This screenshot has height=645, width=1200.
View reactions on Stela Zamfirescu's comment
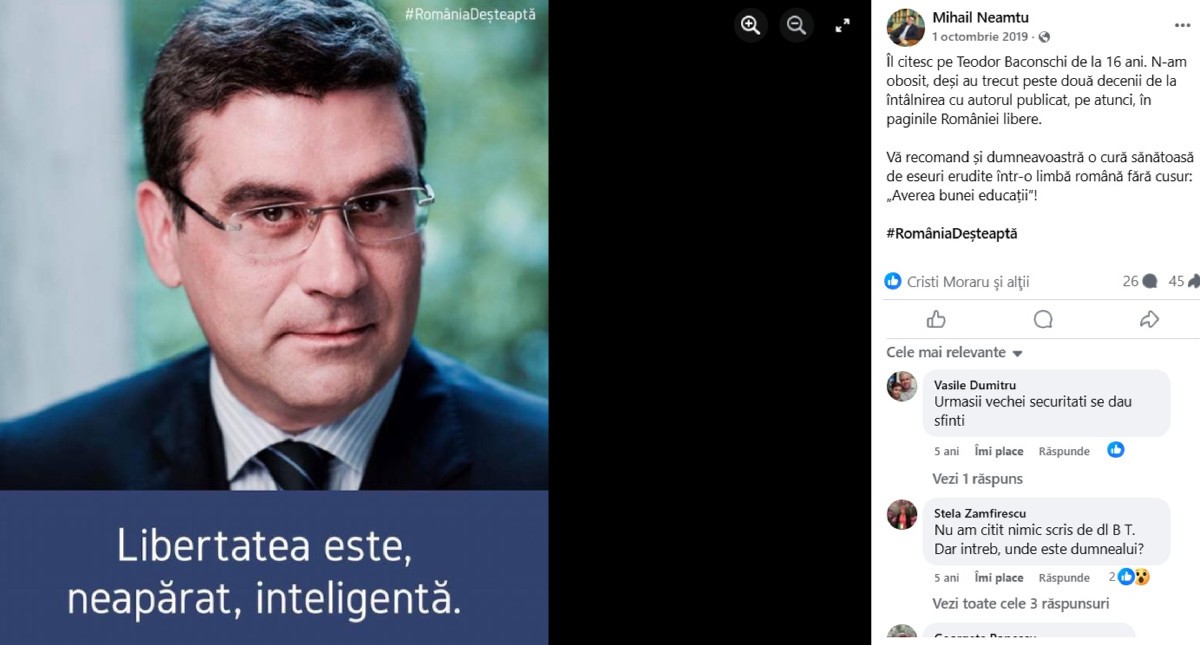coord(1129,577)
